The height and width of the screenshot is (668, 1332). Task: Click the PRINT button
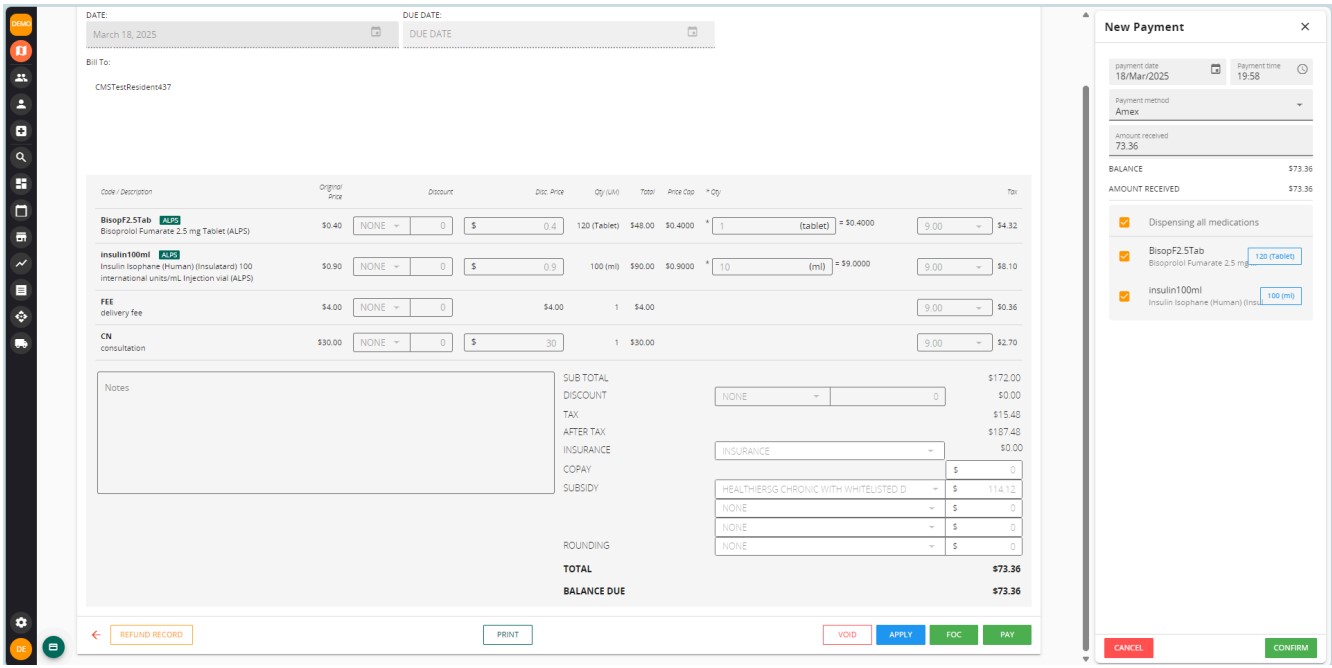click(x=508, y=634)
